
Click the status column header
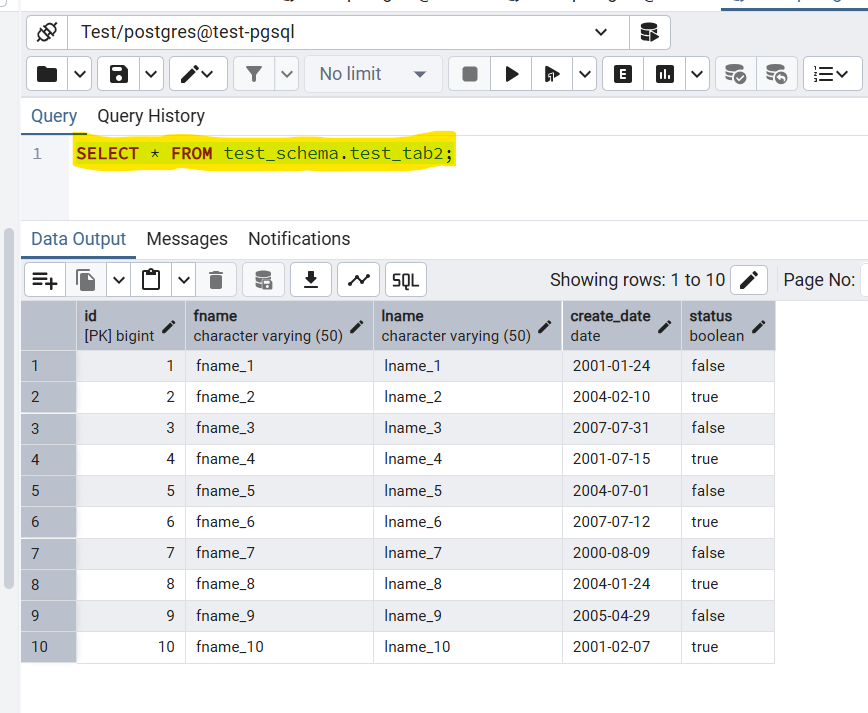728,326
